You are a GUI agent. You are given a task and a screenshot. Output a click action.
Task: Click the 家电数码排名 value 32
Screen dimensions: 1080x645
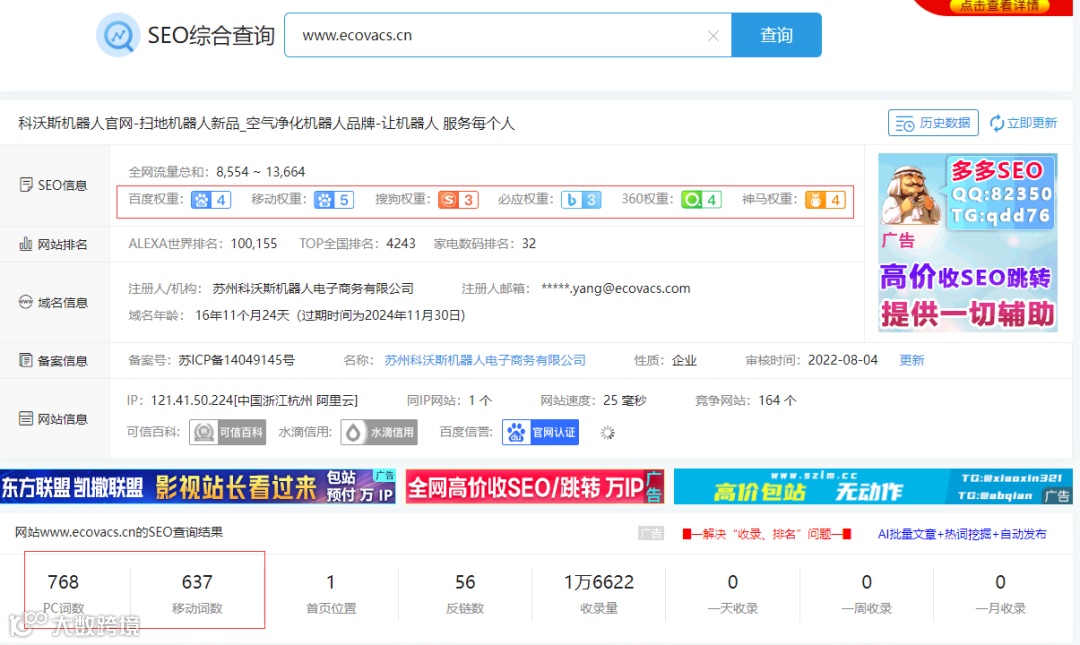coord(529,244)
